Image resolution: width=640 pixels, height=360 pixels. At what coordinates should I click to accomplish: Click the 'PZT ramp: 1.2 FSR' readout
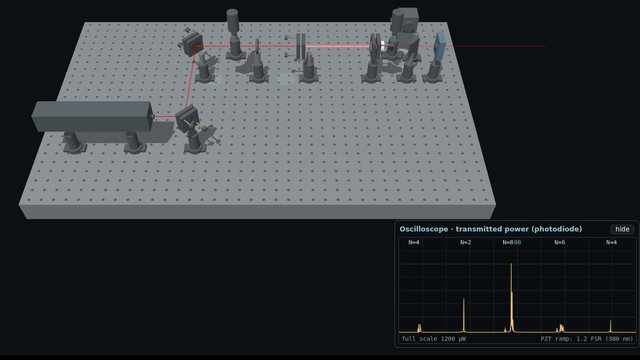point(587,339)
